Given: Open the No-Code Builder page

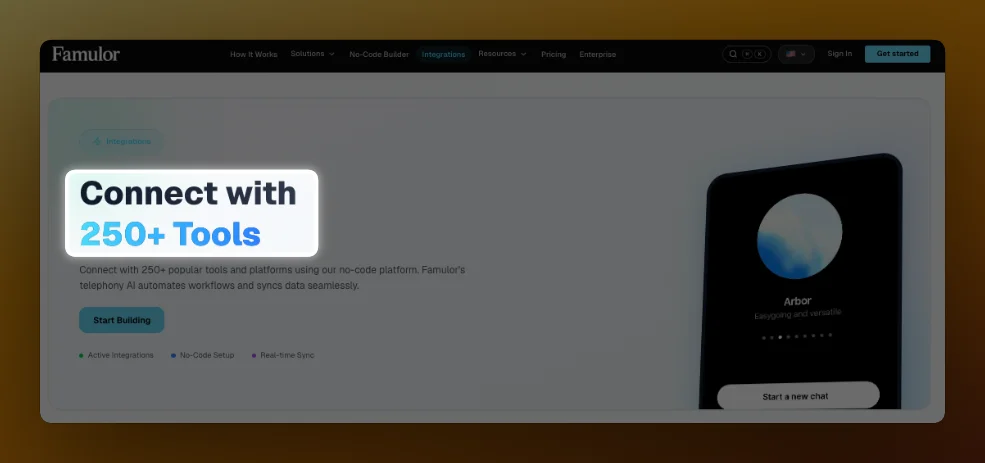Looking at the screenshot, I should tap(379, 54).
